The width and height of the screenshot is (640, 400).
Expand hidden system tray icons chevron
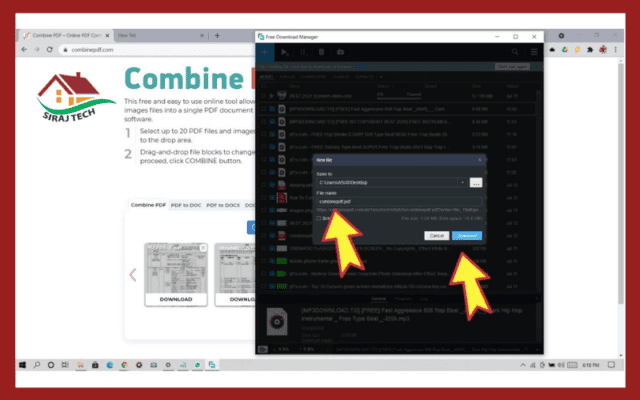(523, 365)
